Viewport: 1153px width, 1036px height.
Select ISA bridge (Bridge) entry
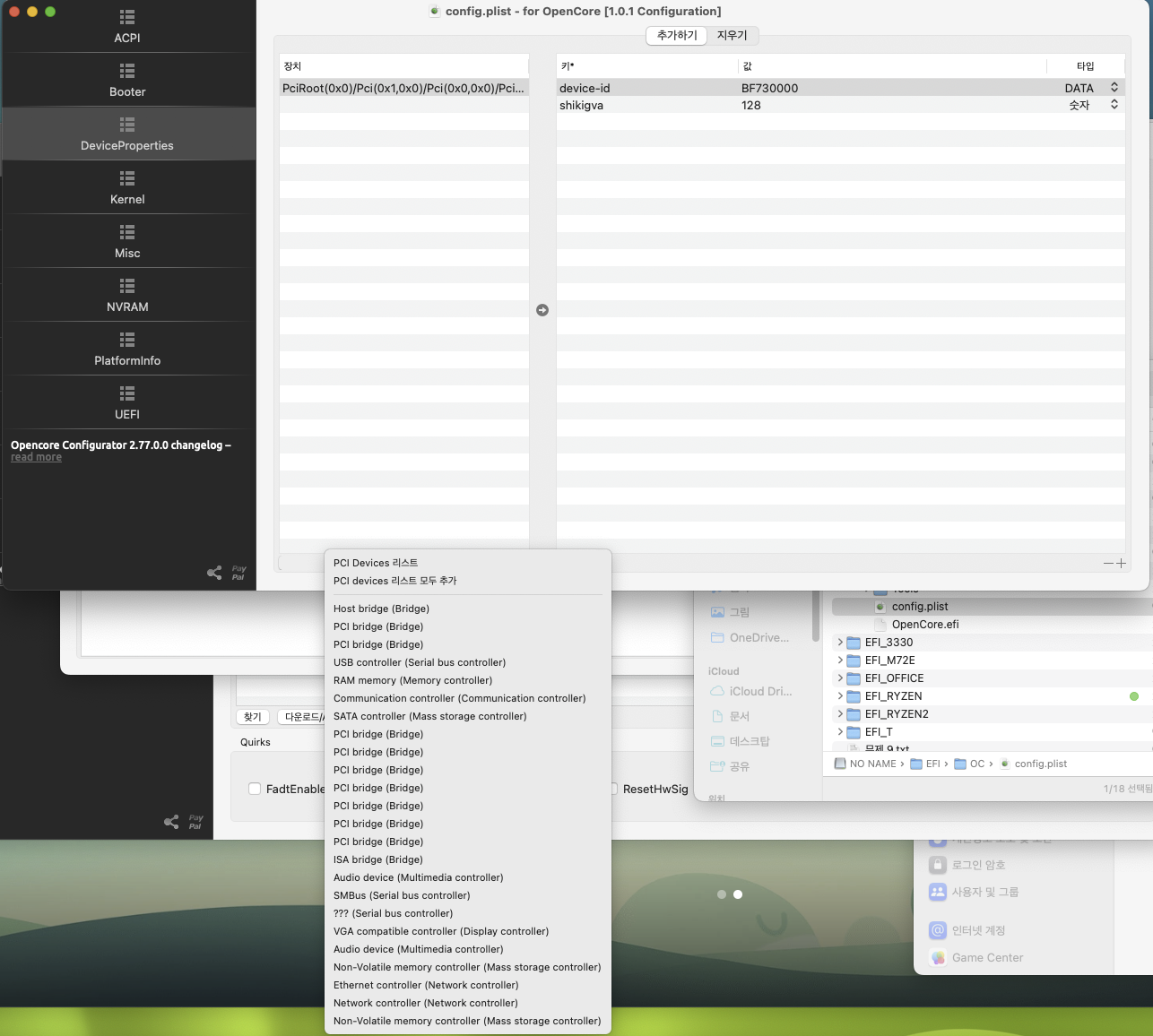pos(468,859)
